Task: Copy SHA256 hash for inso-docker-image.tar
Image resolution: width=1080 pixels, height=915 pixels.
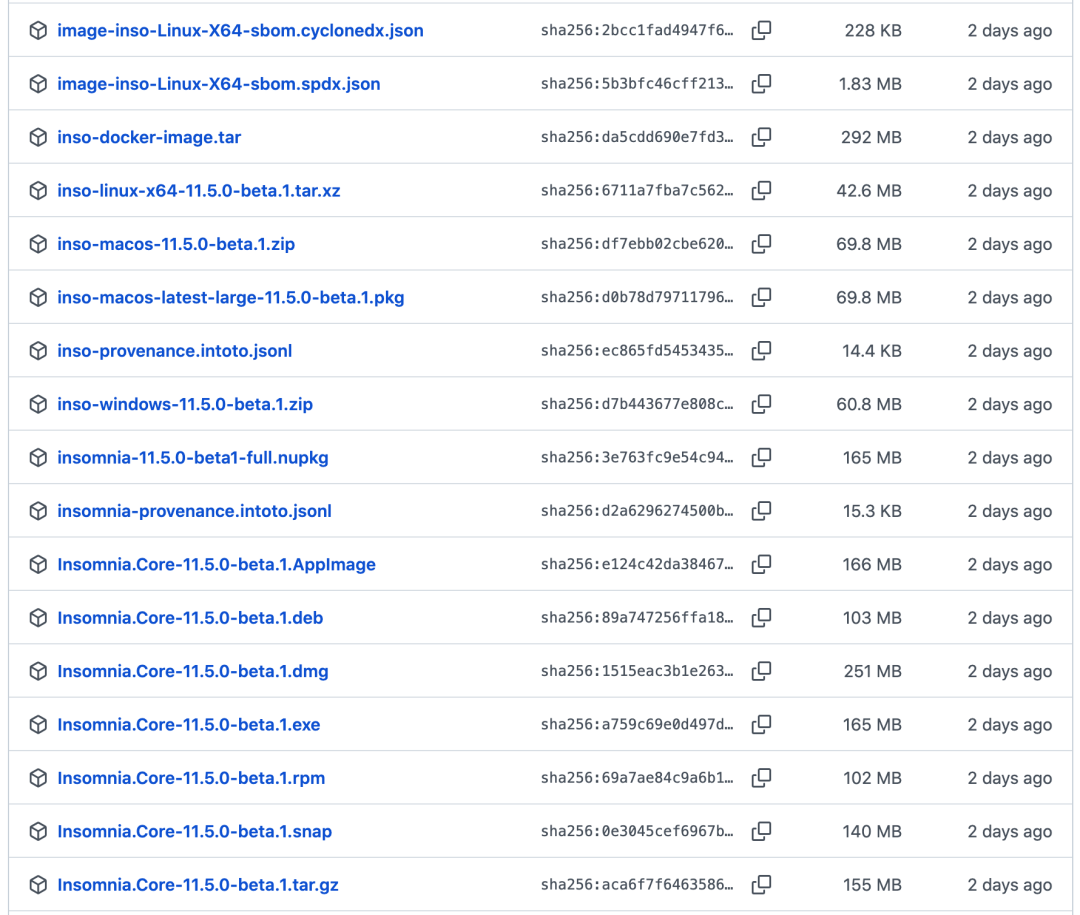Action: tap(761, 137)
